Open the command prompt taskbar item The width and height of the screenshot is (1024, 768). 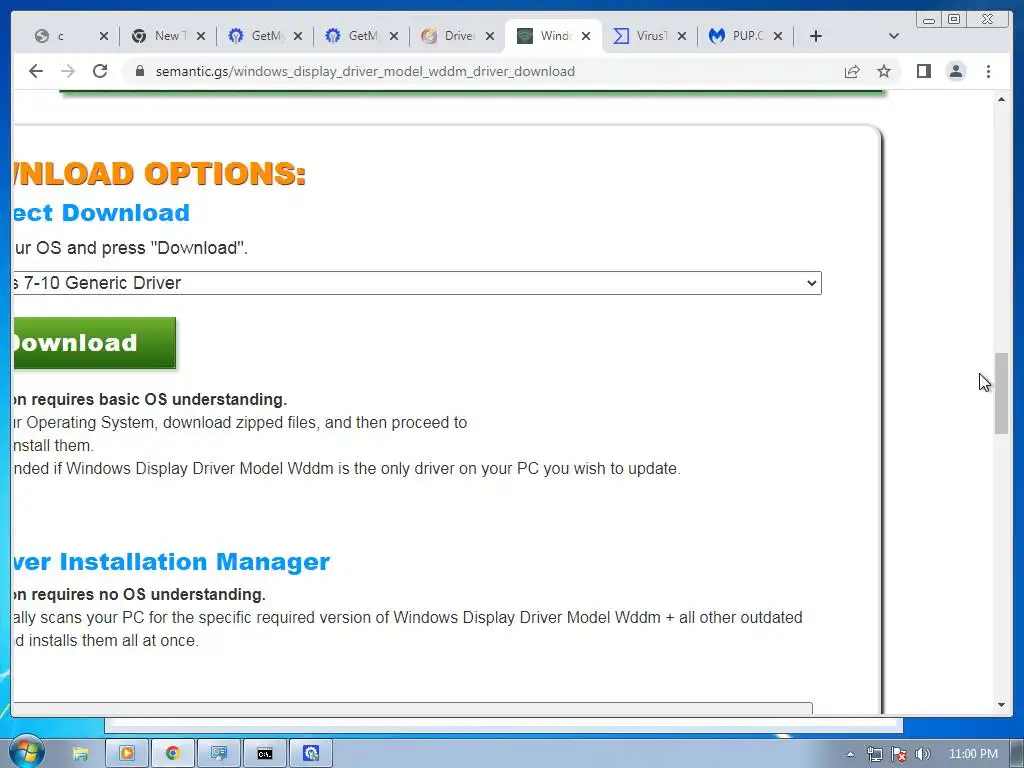264,754
